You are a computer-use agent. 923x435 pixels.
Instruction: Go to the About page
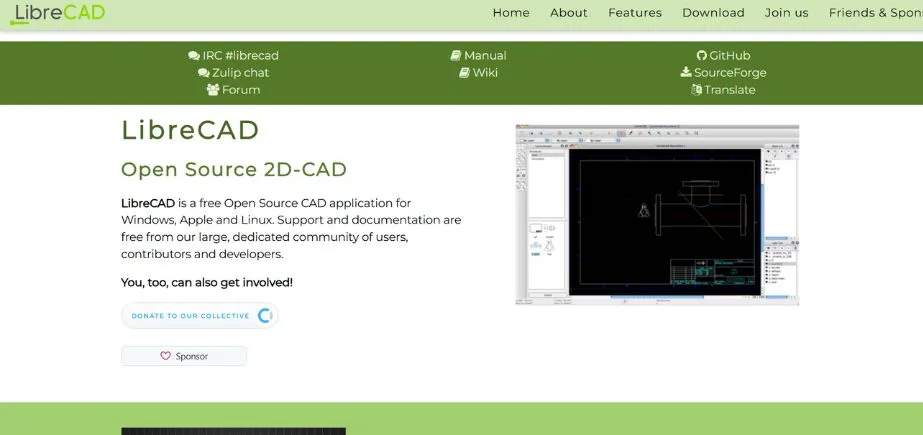click(569, 13)
